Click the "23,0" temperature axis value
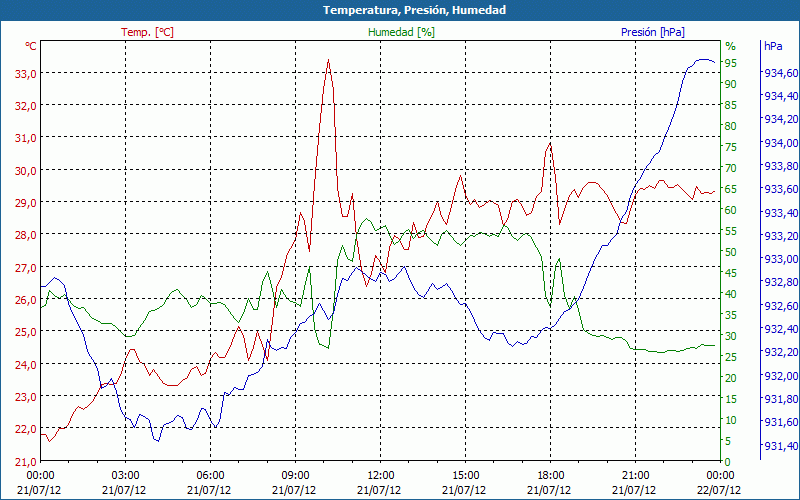The image size is (800, 500). (x=25, y=397)
